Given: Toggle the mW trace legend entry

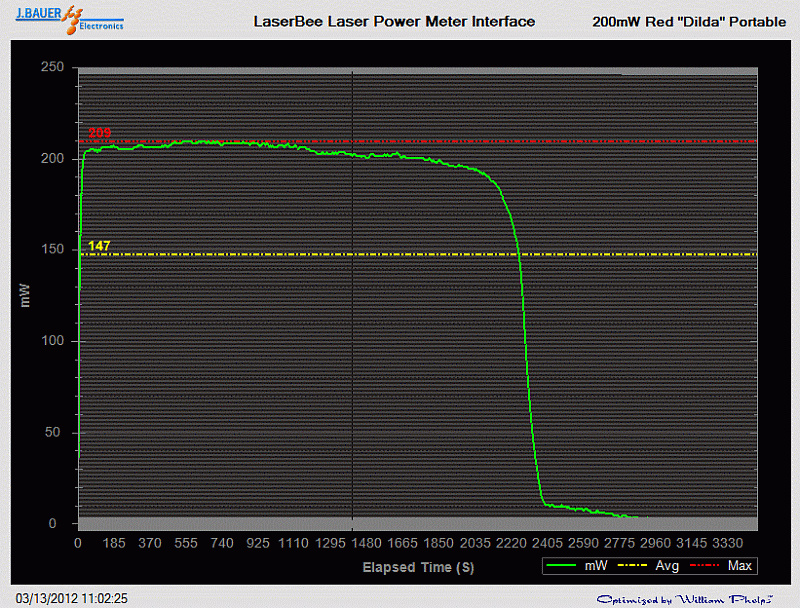Looking at the screenshot, I should coord(594,566).
